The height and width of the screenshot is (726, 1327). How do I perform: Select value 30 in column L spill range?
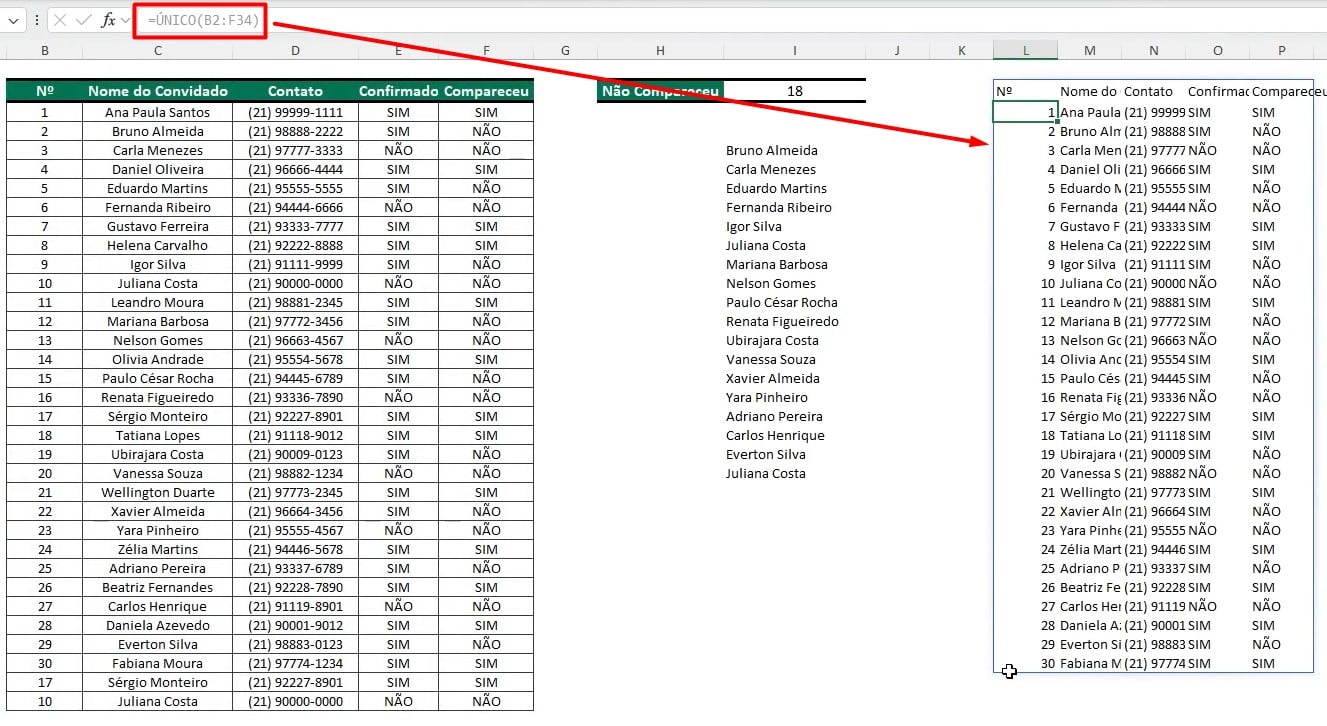point(1025,664)
